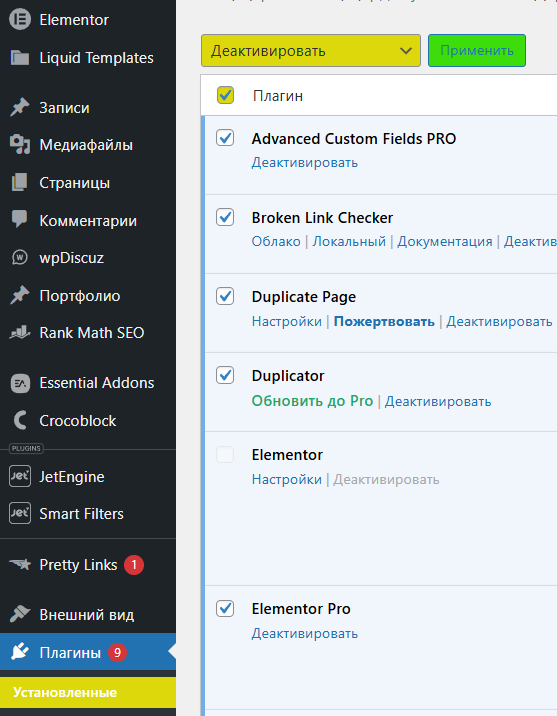Uncheck the Elementor Pro checkbox
557x716 pixels.
(x=225, y=608)
